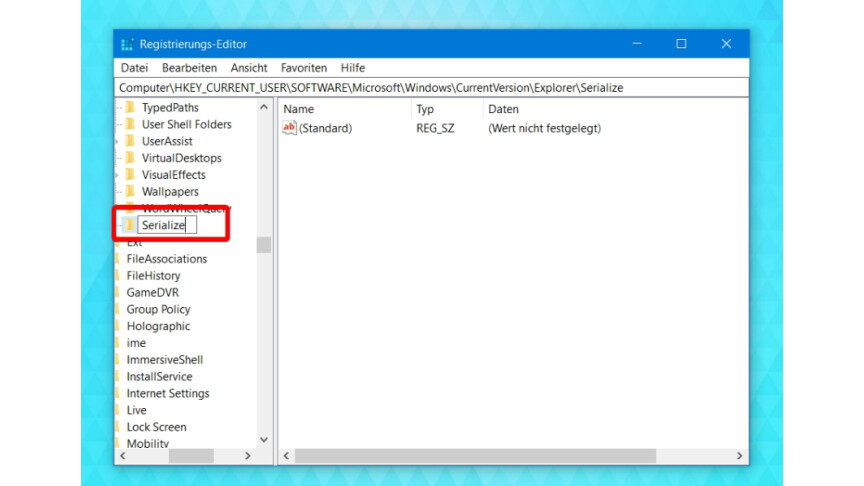Select the VirtualDesktops key

click(x=181, y=158)
